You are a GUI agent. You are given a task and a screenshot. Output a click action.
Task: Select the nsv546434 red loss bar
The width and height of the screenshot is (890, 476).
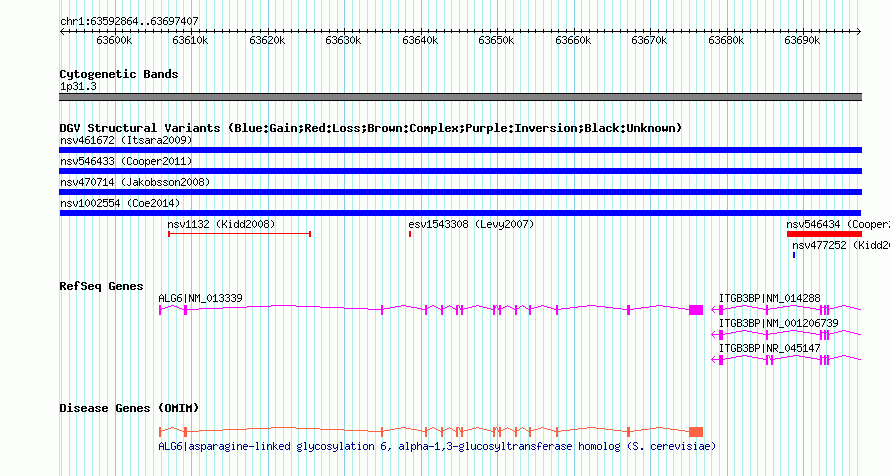824,234
